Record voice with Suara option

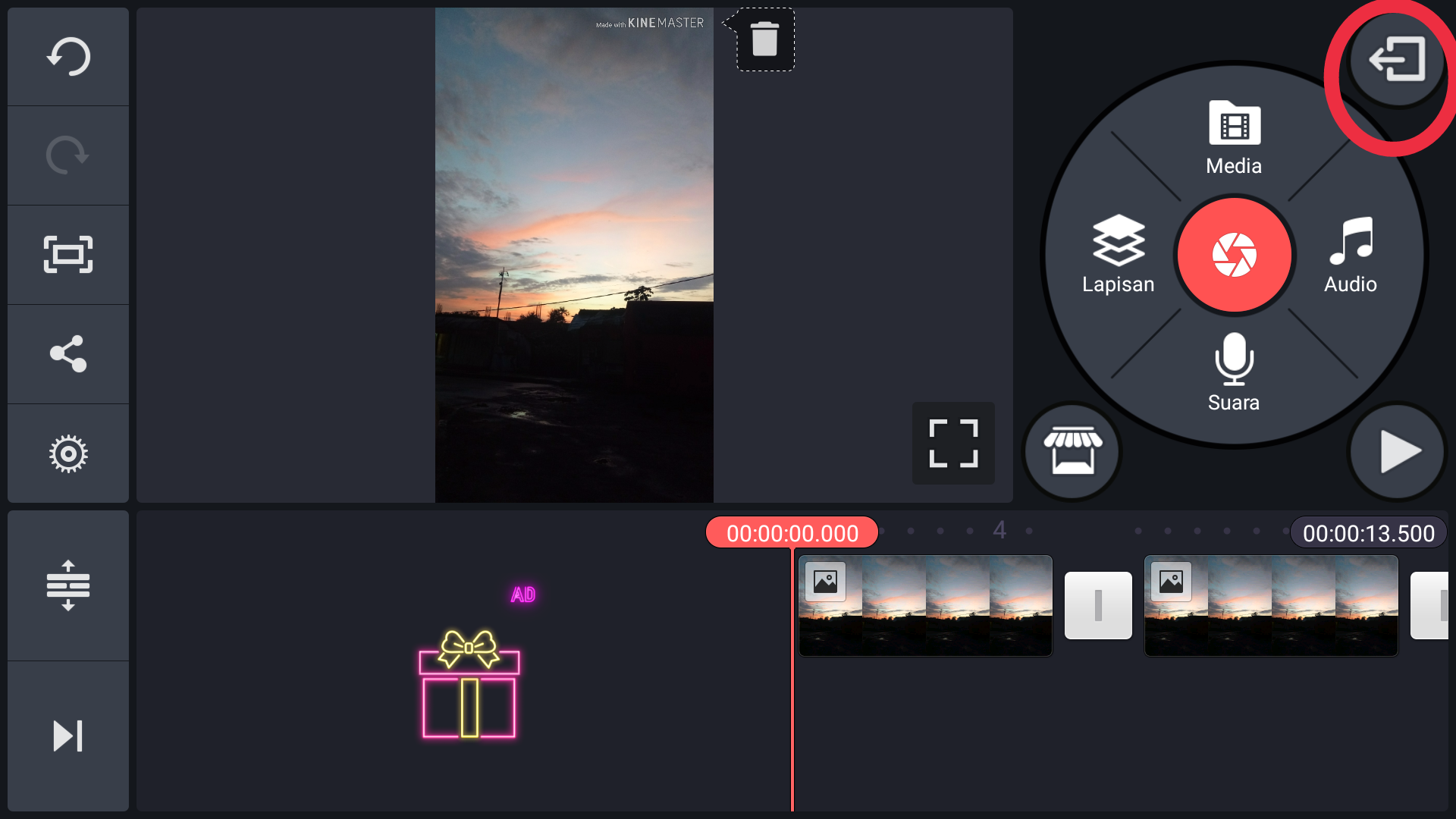(1234, 372)
